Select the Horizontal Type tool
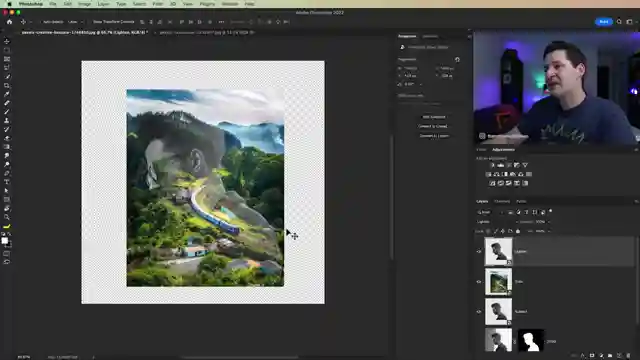Image resolution: width=640 pixels, height=360 pixels. pyautogui.click(x=7, y=182)
